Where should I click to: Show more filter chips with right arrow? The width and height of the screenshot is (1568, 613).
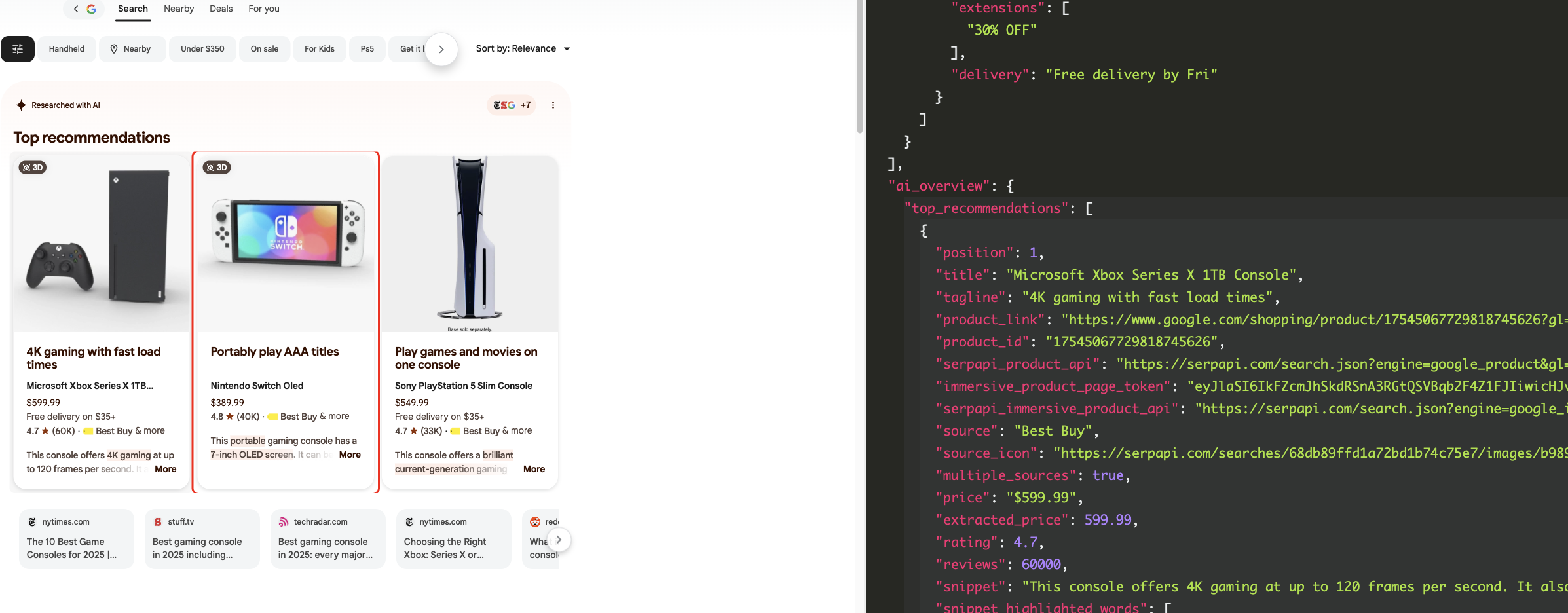tap(441, 49)
